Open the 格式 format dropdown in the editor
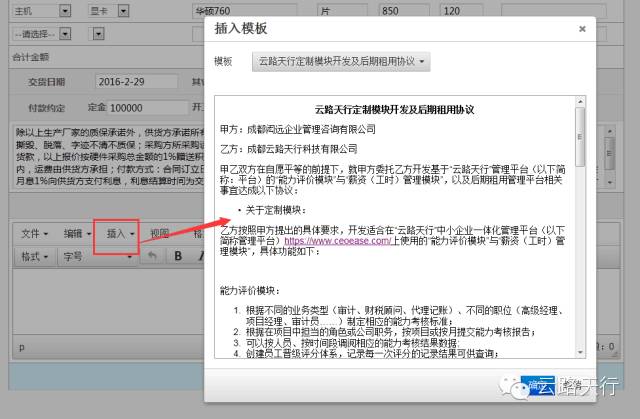Viewport: 640px width, 419px height. coord(35,257)
